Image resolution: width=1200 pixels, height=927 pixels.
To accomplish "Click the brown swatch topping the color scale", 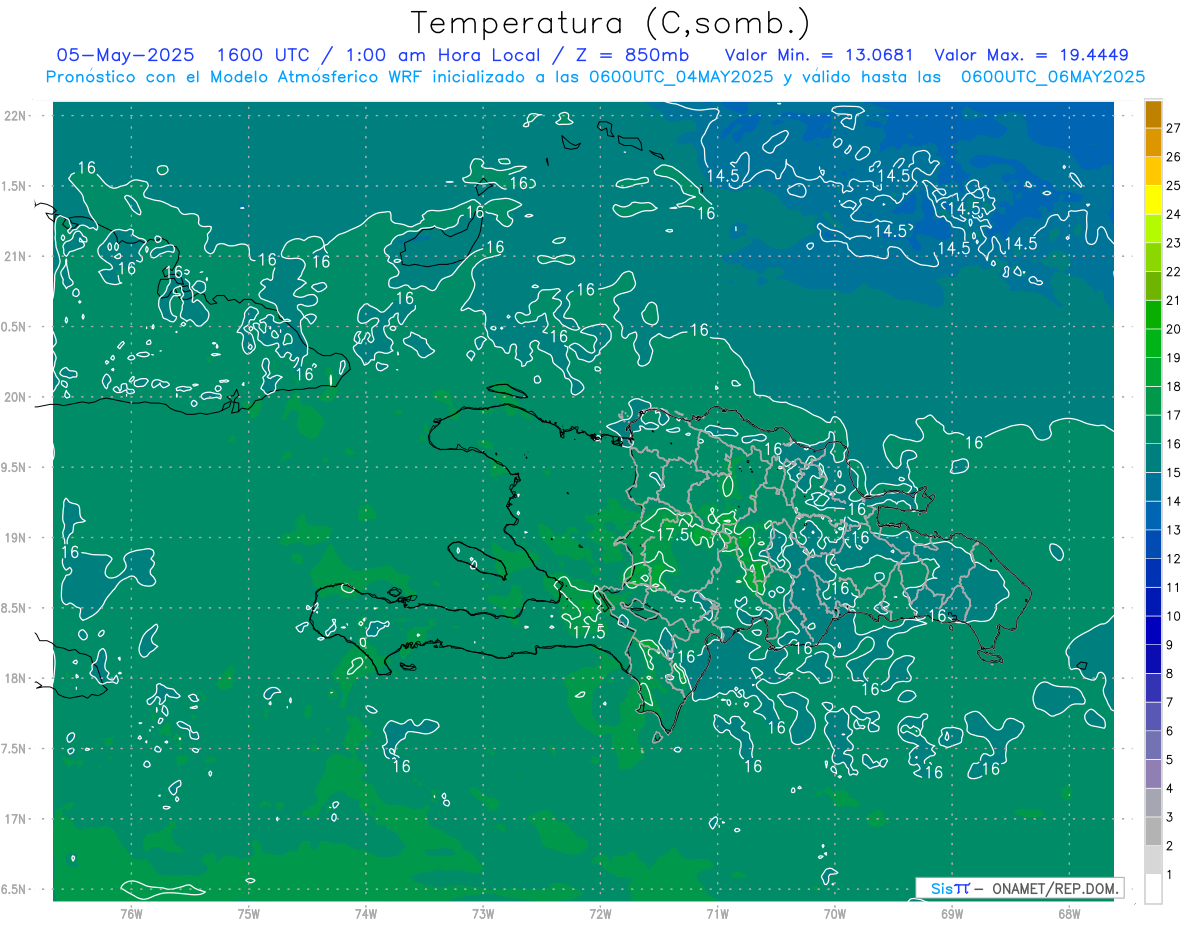I will [x=1153, y=114].
